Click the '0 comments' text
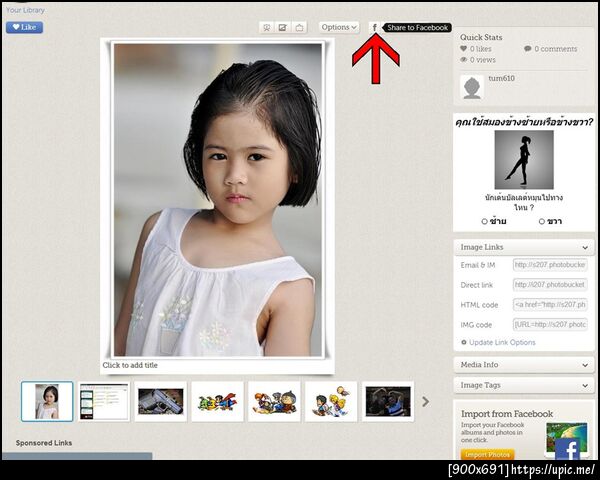Image resolution: width=600 pixels, height=480 pixels. click(556, 49)
